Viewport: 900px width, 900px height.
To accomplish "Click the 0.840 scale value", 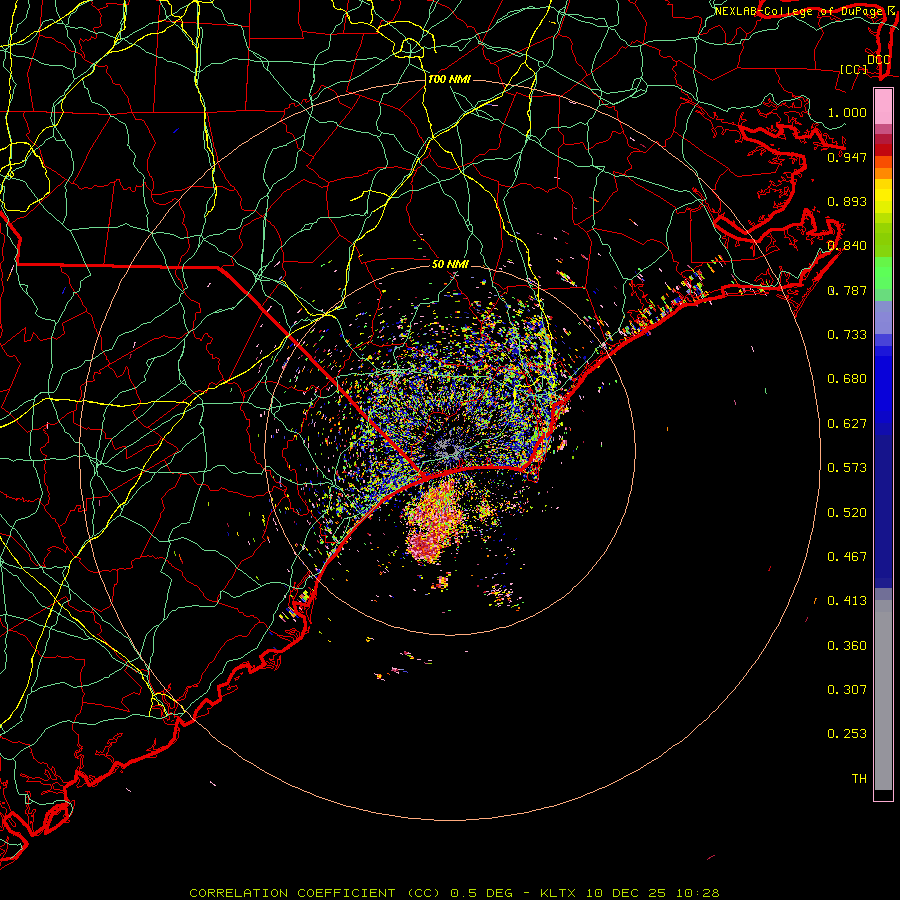I will coord(847,246).
